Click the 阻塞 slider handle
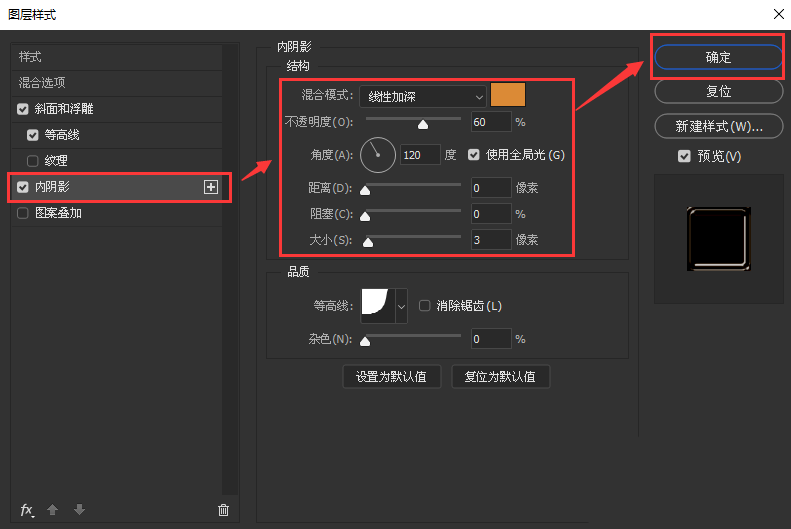This screenshot has height=529, width=791. [x=365, y=216]
